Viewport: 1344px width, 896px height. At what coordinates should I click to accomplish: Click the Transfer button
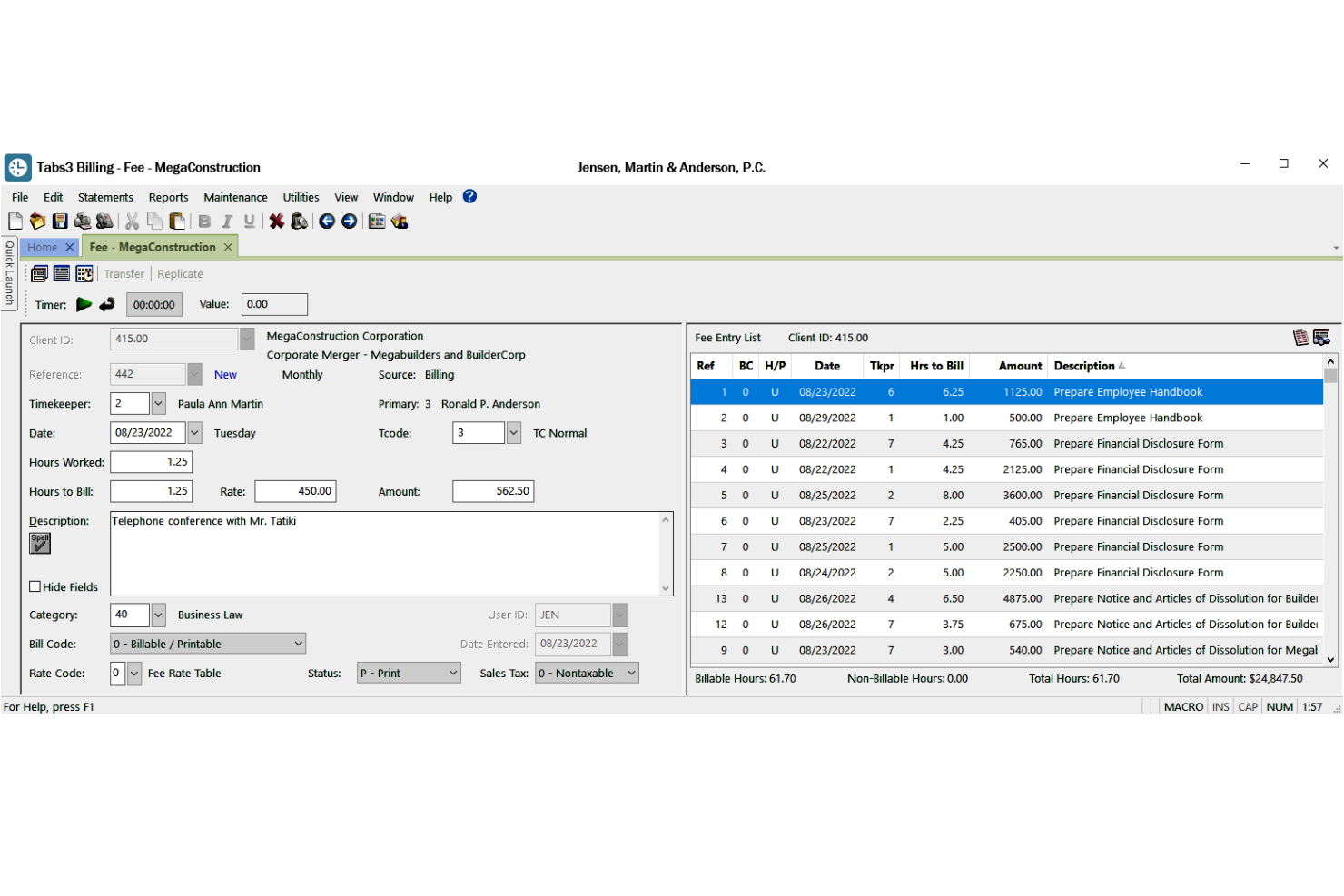click(x=124, y=273)
